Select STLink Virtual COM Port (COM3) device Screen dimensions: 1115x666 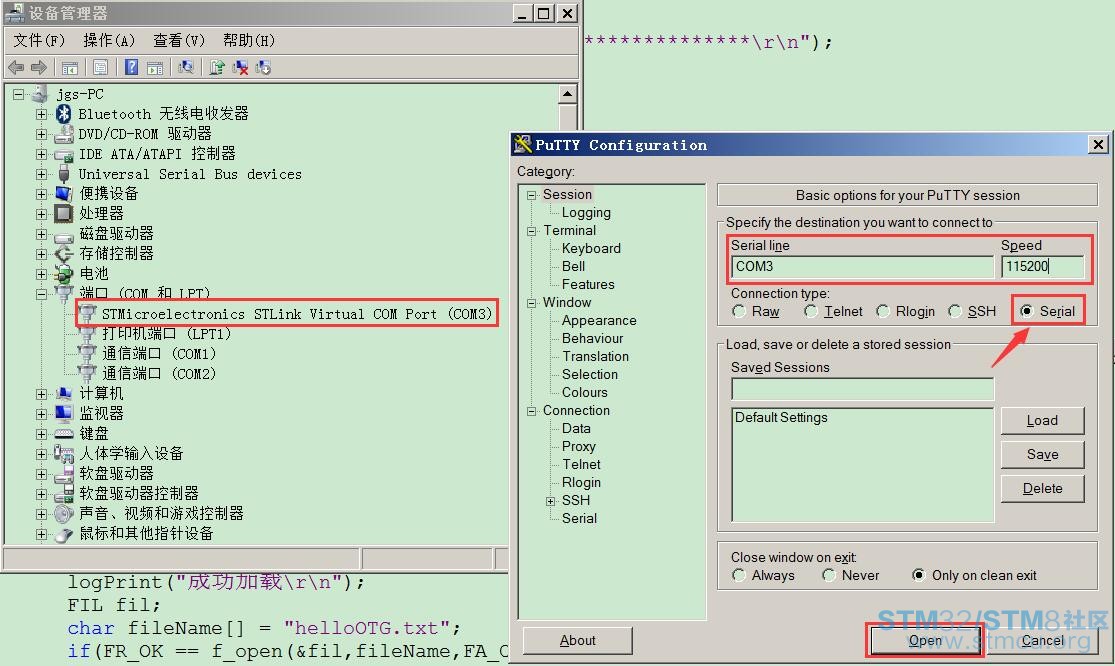pyautogui.click(x=297, y=314)
